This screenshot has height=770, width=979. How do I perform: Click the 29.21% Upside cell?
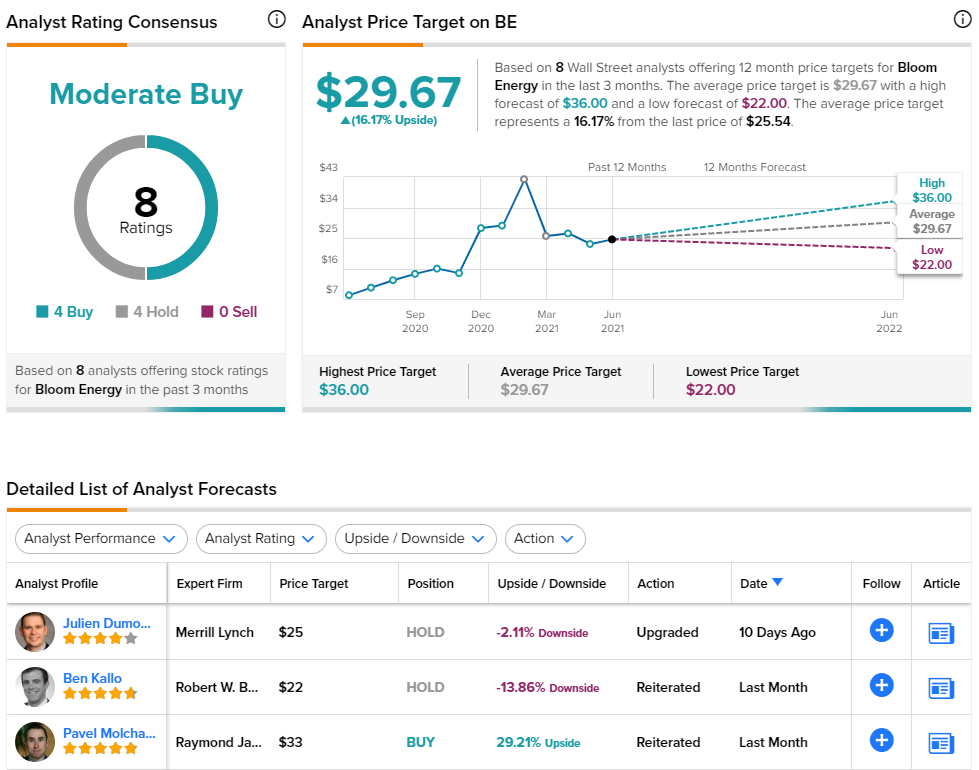click(x=538, y=742)
